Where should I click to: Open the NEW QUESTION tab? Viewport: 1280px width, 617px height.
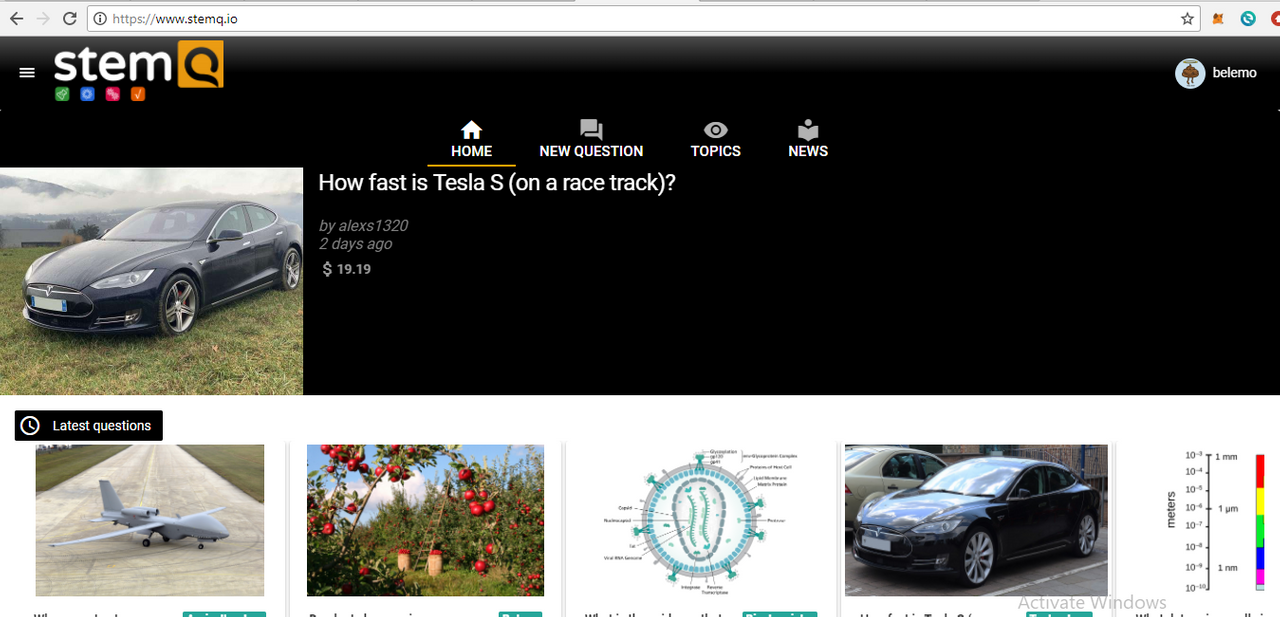click(x=591, y=140)
